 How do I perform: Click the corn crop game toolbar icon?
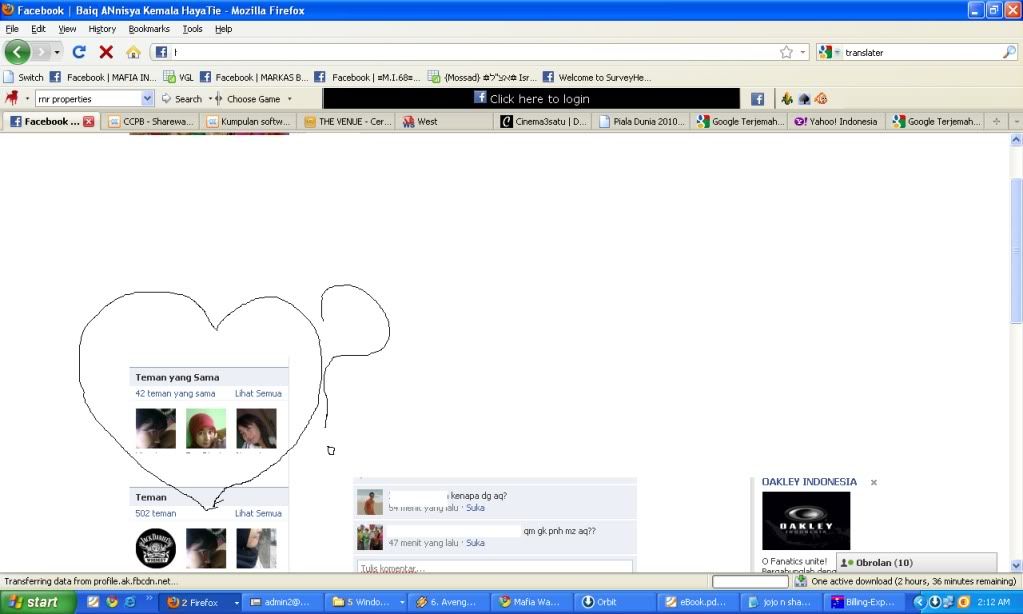click(x=787, y=99)
